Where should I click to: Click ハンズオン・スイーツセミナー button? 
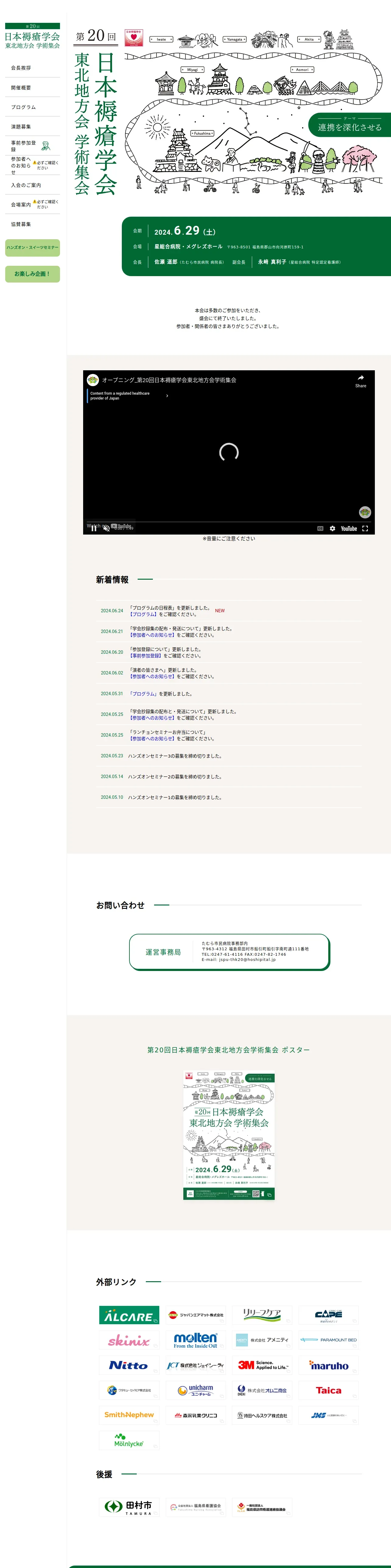33,248
